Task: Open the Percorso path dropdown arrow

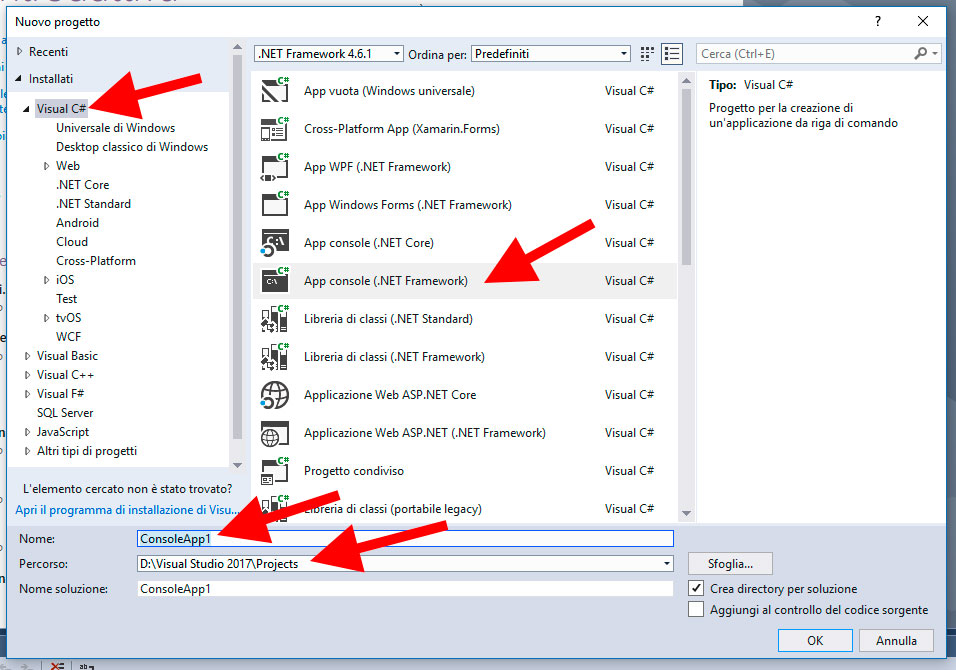Action: click(666, 563)
